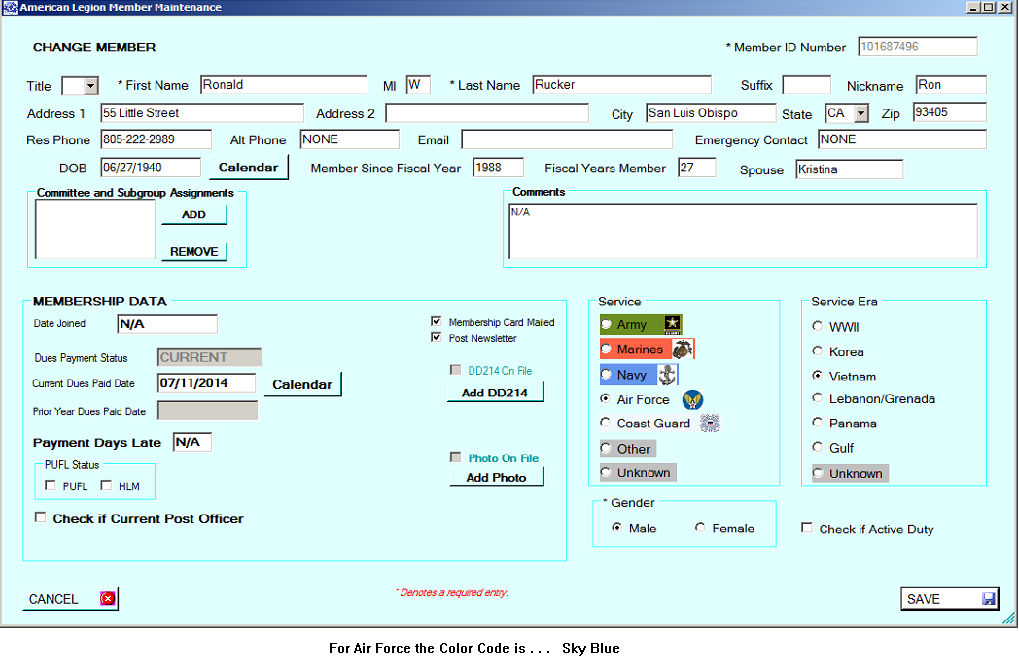Select Panama service era
The height and width of the screenshot is (670, 1019).
[818, 422]
